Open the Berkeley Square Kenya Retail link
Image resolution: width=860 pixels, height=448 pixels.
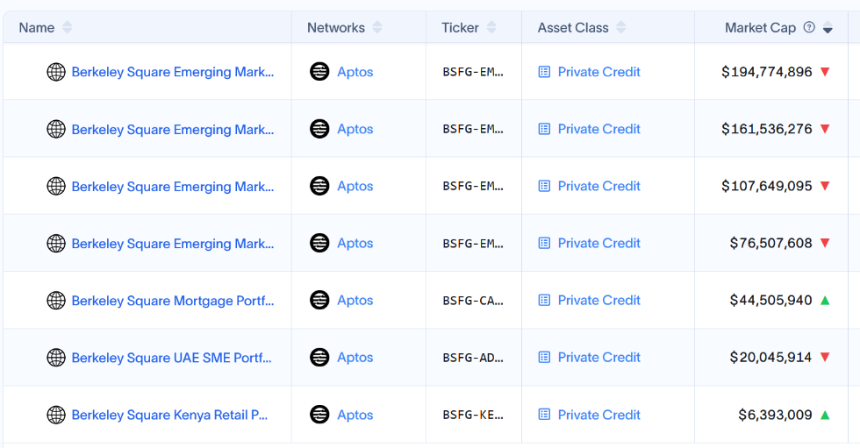(x=170, y=414)
